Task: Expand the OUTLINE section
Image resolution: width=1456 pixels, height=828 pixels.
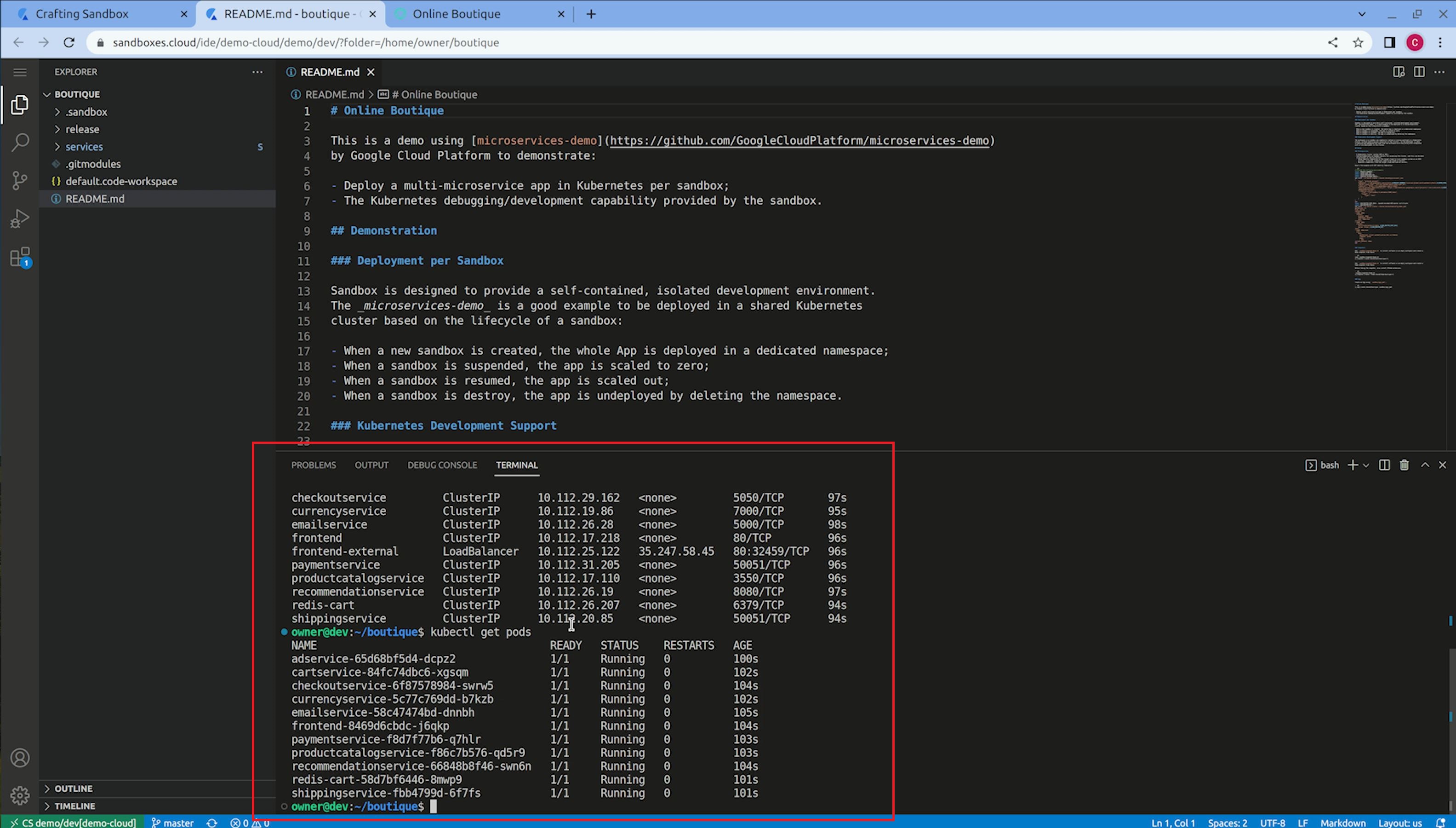Action: pos(73,788)
